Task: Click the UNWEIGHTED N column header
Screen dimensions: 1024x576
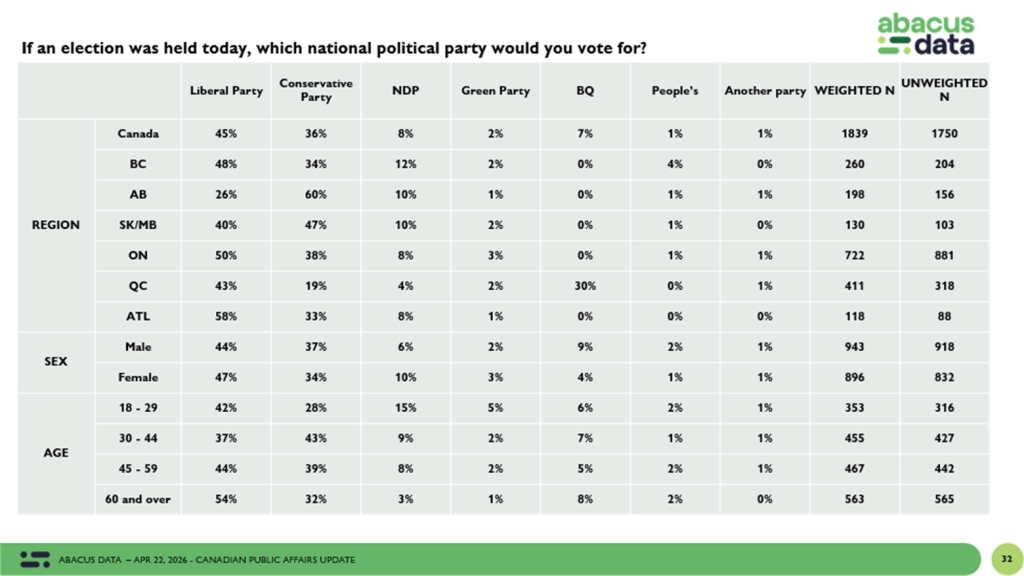Action: pyautogui.click(x=944, y=90)
